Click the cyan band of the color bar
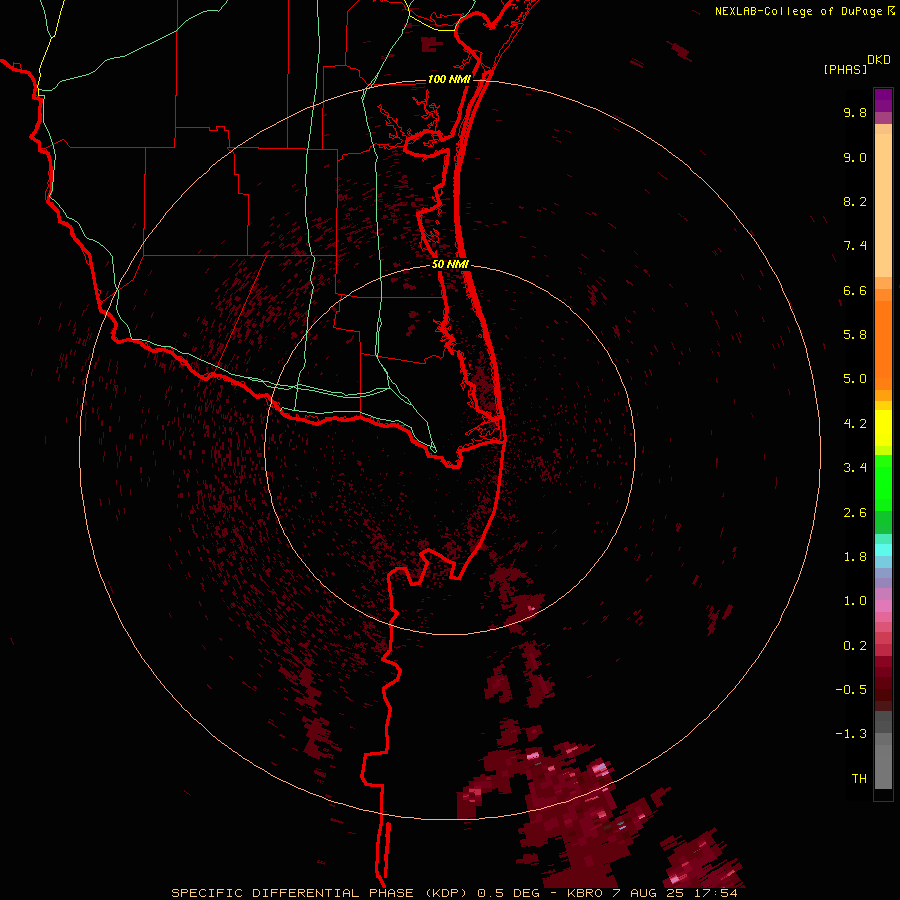This screenshot has height=900, width=900. pos(883,550)
